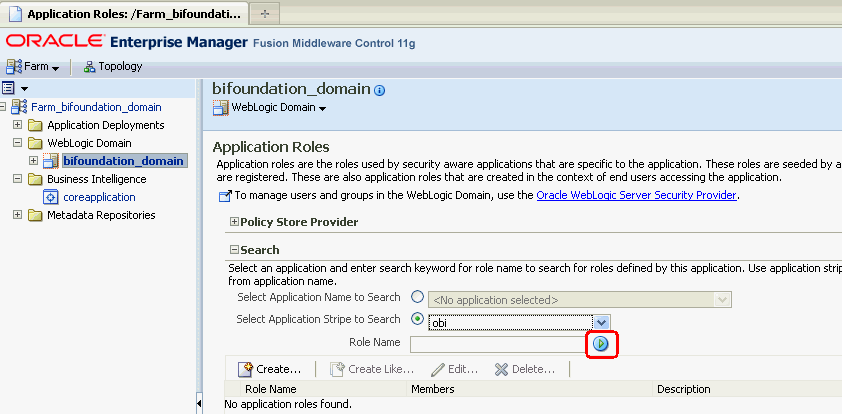Click the info icon next to bifoundation_domain
The width and height of the screenshot is (842, 414).
coord(379,90)
